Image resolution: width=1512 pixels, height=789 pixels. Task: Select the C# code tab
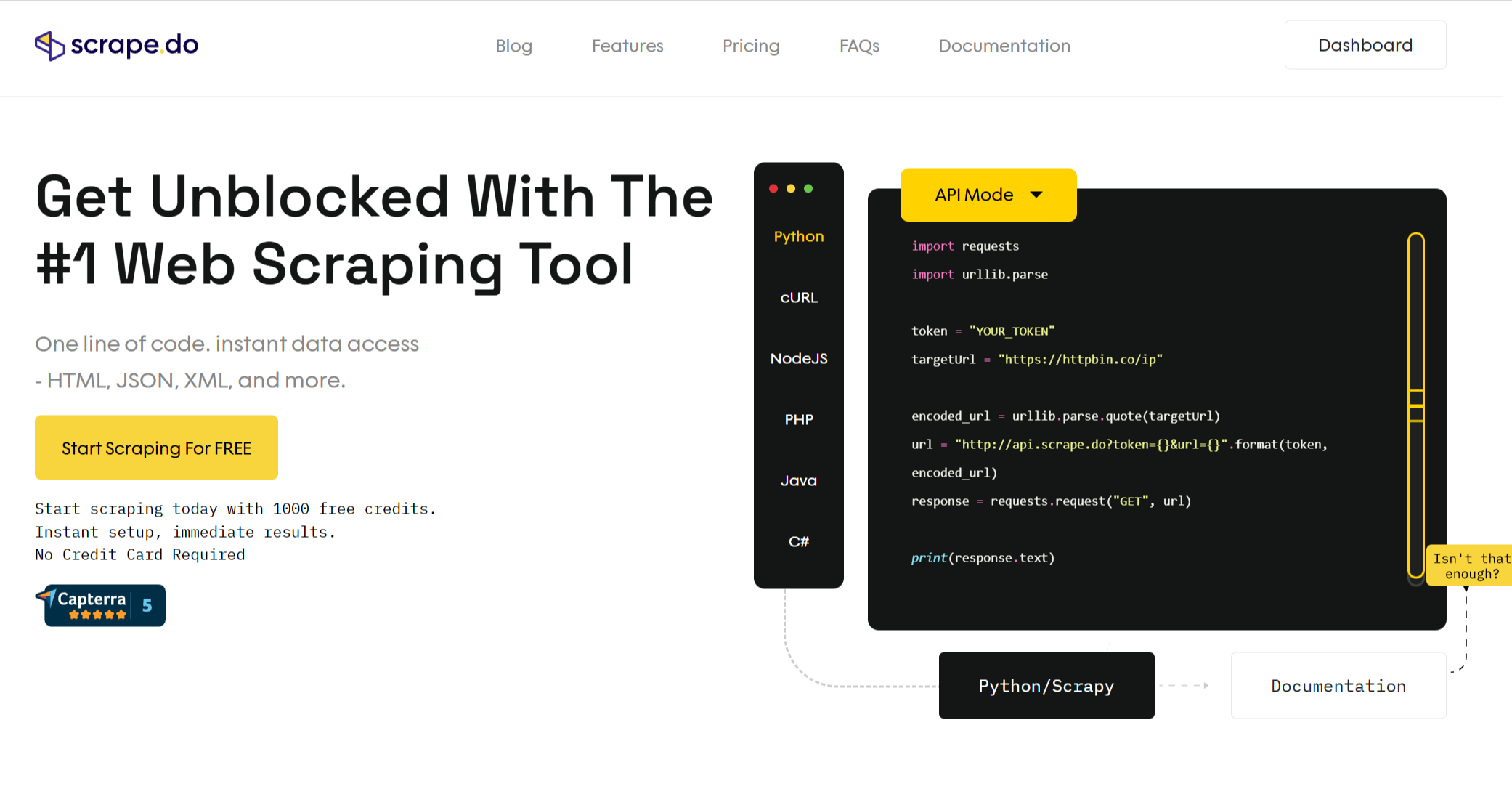click(798, 542)
